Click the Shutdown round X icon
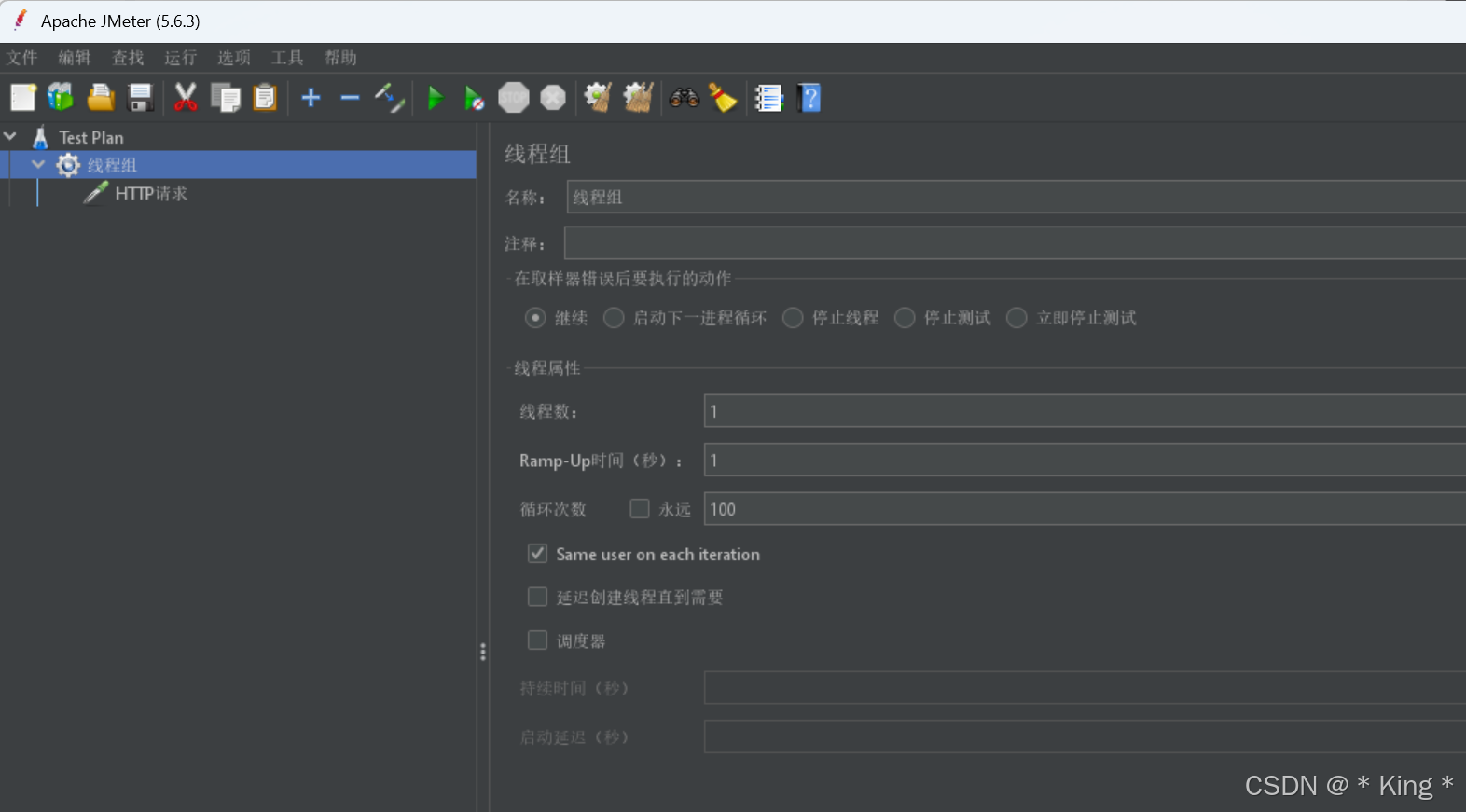This screenshot has width=1466, height=812. pyautogui.click(x=553, y=97)
